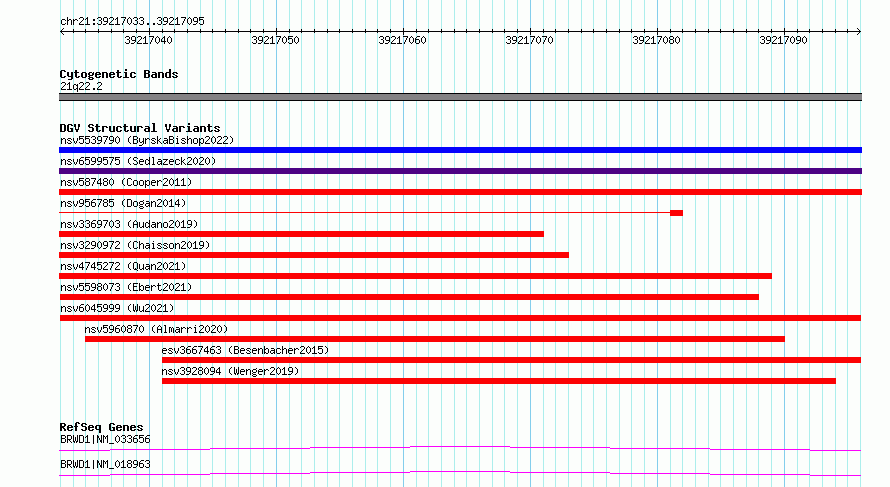Click ruler position 39217050

[x=275, y=40]
